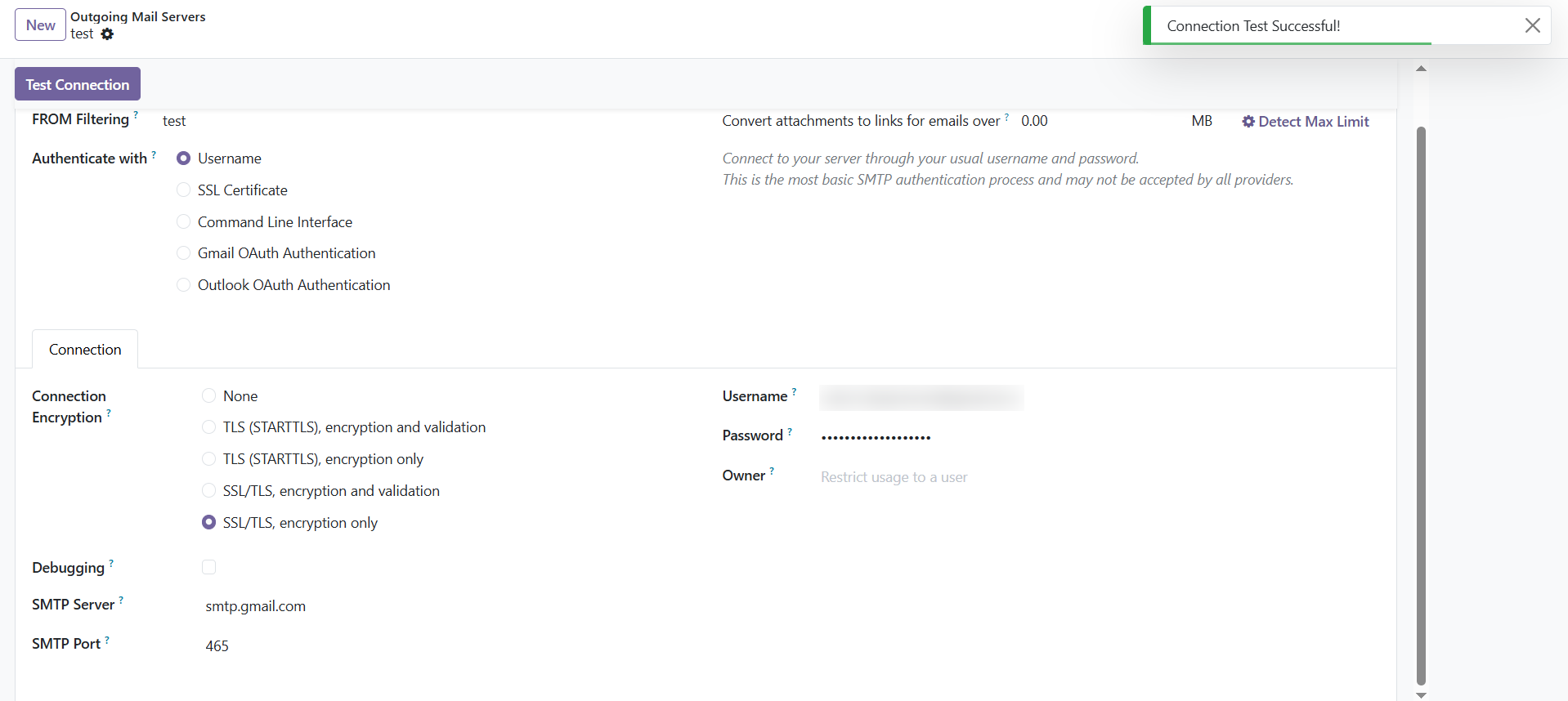
Task: Click the FROM Filtering help question mark
Action: [x=136, y=114]
